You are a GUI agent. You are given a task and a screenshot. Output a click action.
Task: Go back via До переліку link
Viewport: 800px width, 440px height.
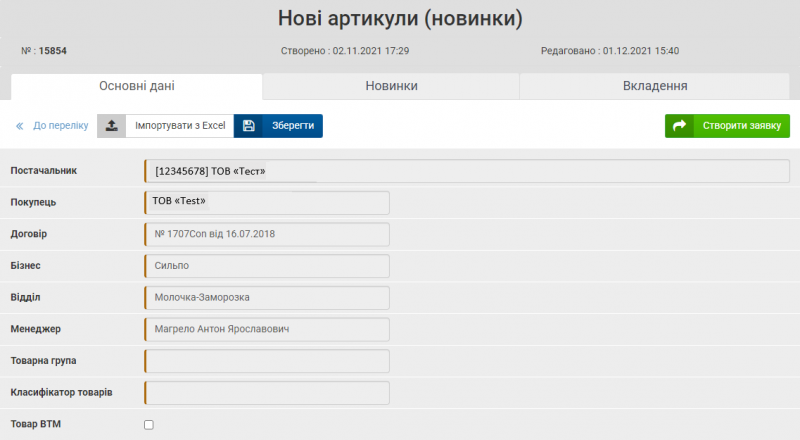click(x=61, y=126)
